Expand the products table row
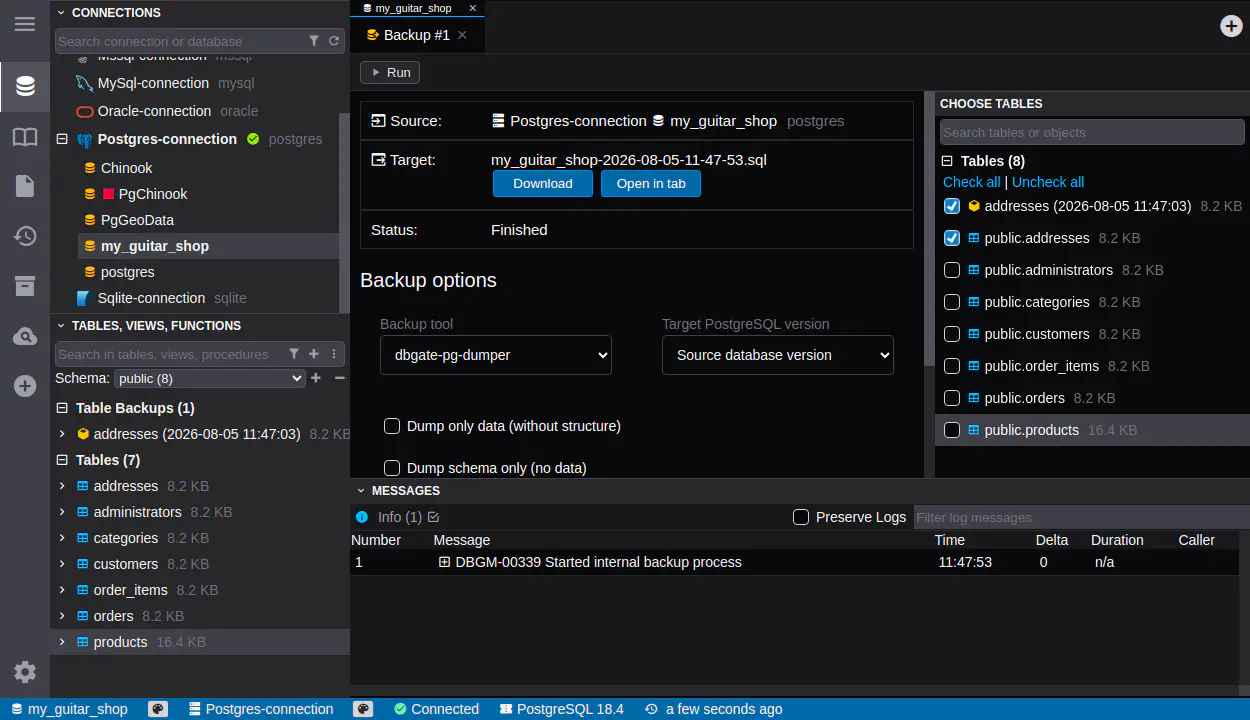This screenshot has width=1250, height=720. pos(62,642)
